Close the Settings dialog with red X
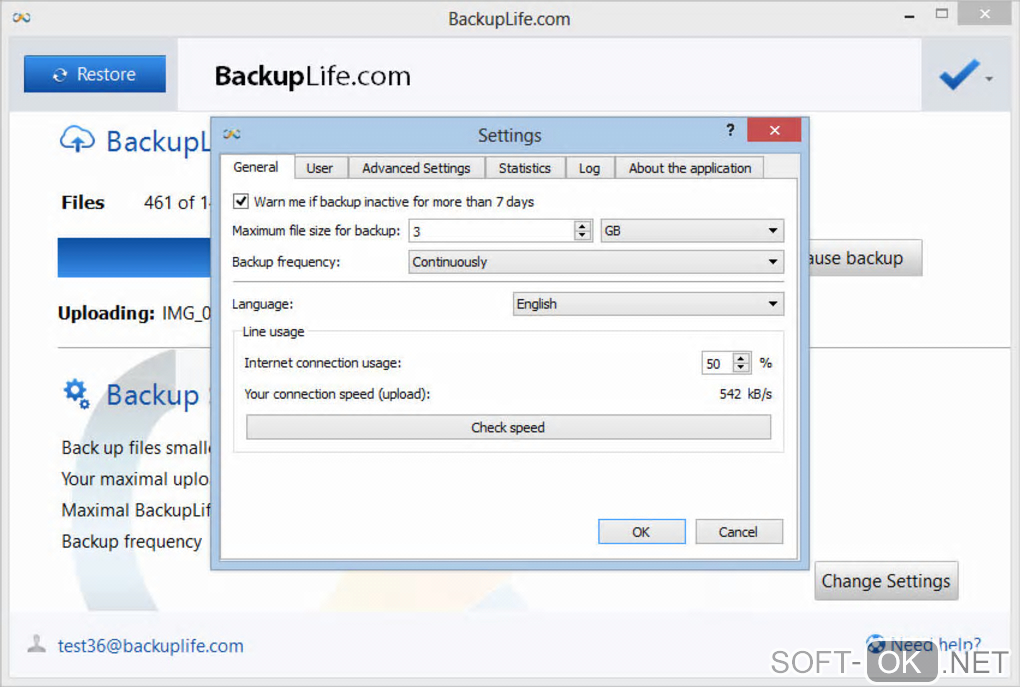 tap(774, 130)
